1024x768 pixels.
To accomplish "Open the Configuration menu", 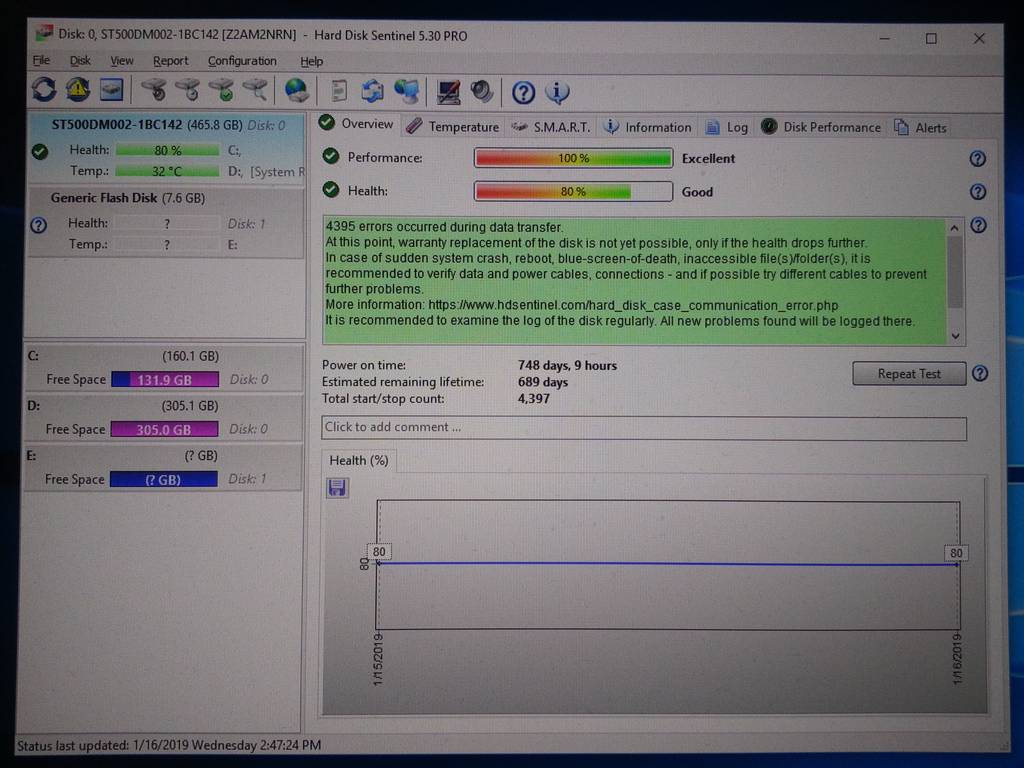I will tap(242, 61).
